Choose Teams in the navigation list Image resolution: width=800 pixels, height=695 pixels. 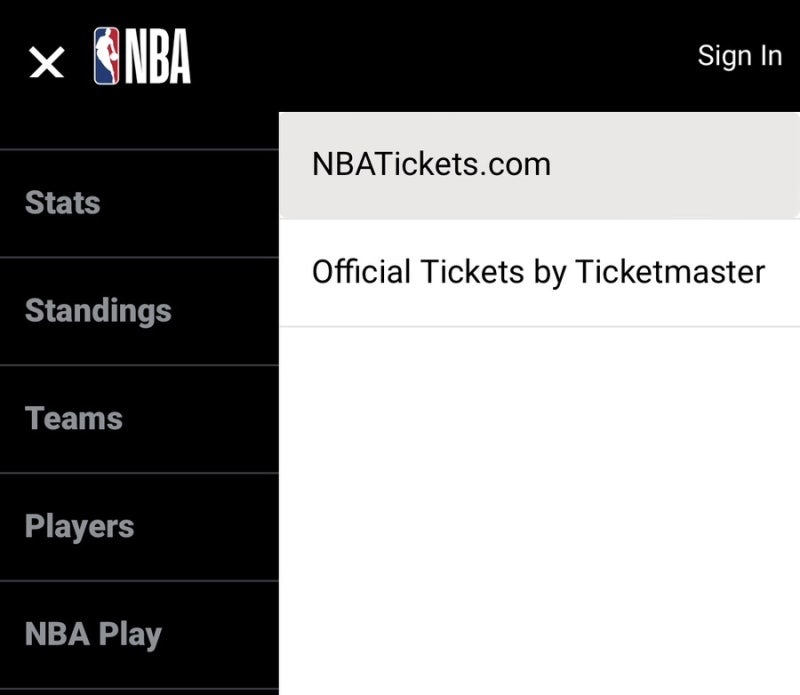click(74, 418)
